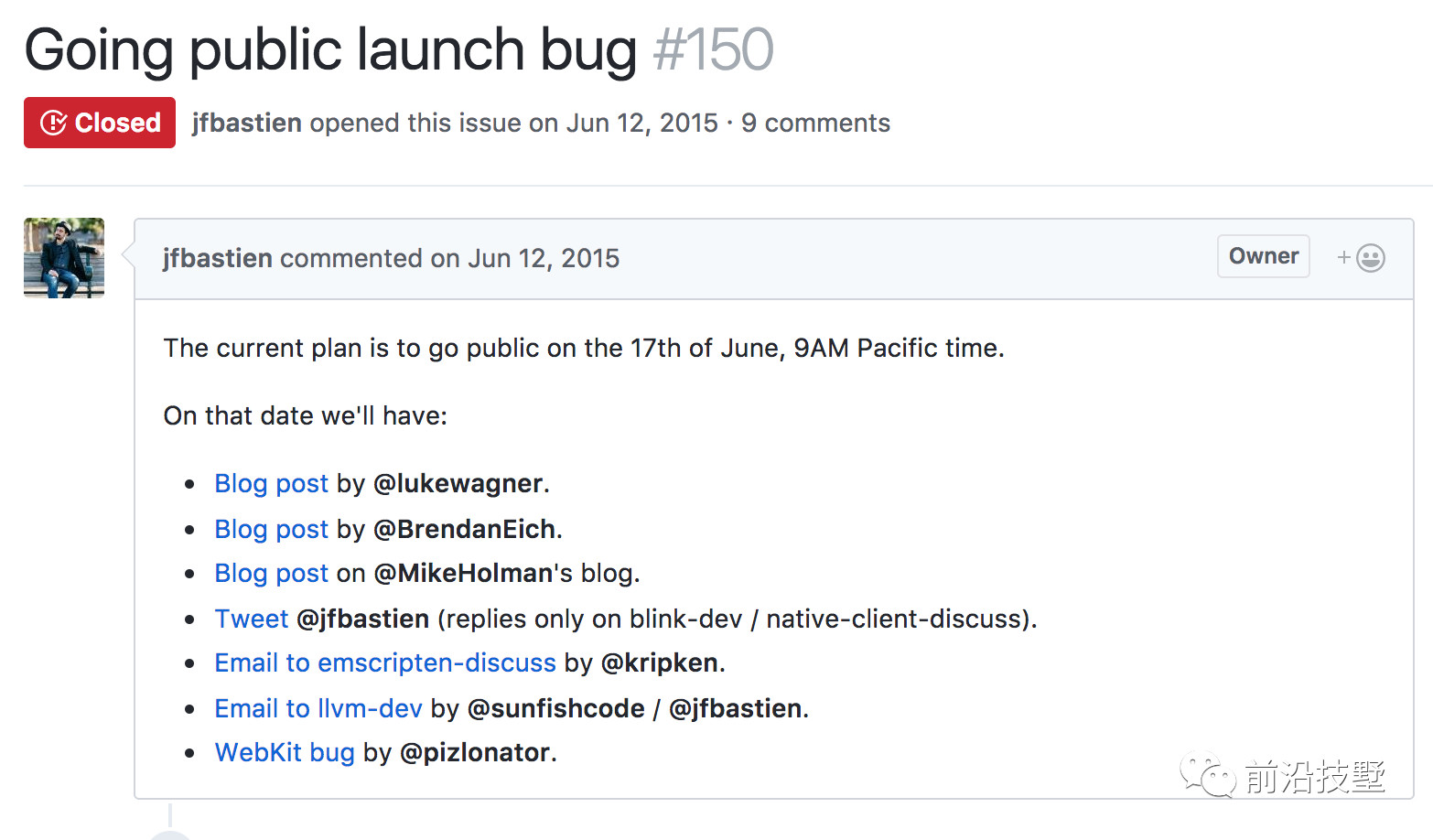Click jfbastien author name under issue title

click(x=247, y=123)
